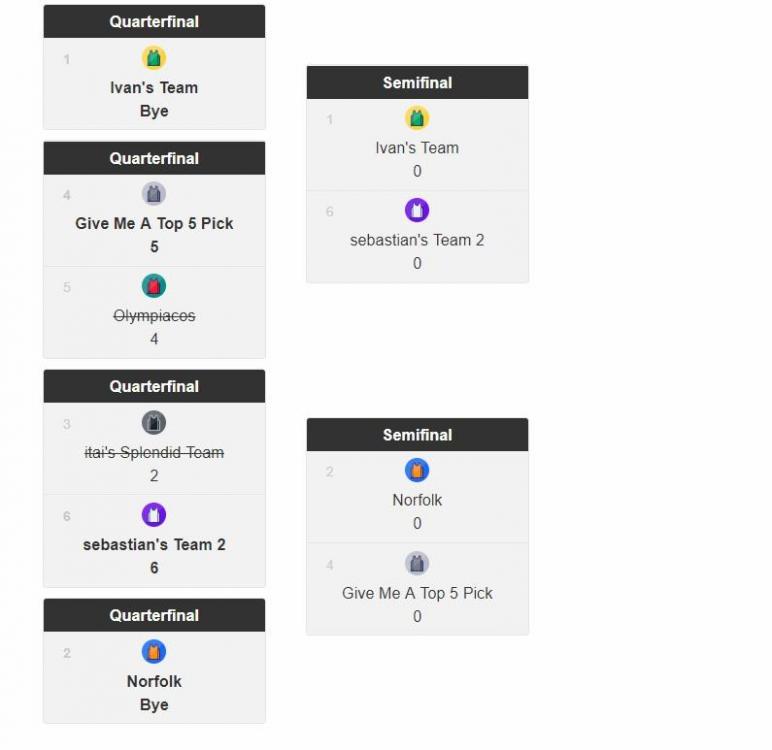Select the Ivan's Team name in the Semifinal
772x750 pixels.
point(417,148)
